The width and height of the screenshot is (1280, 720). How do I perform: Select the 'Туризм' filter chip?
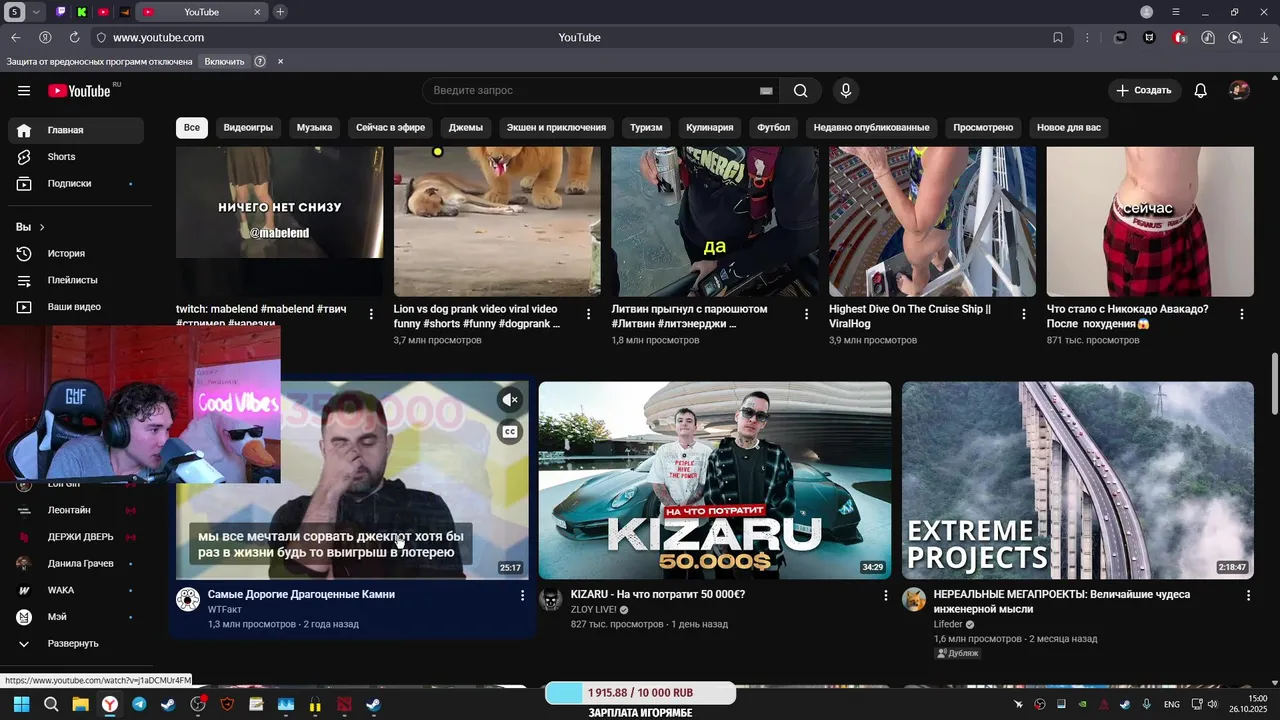click(646, 128)
